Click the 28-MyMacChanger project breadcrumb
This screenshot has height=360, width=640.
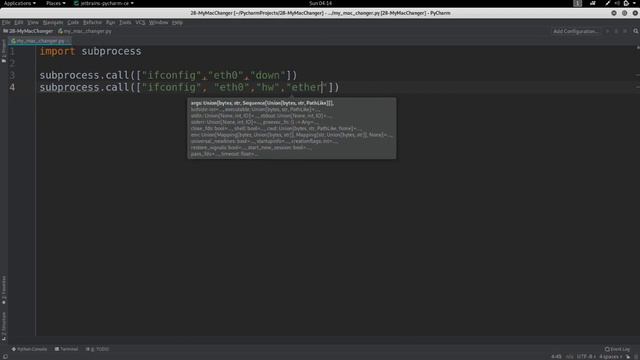pyautogui.click(x=28, y=31)
